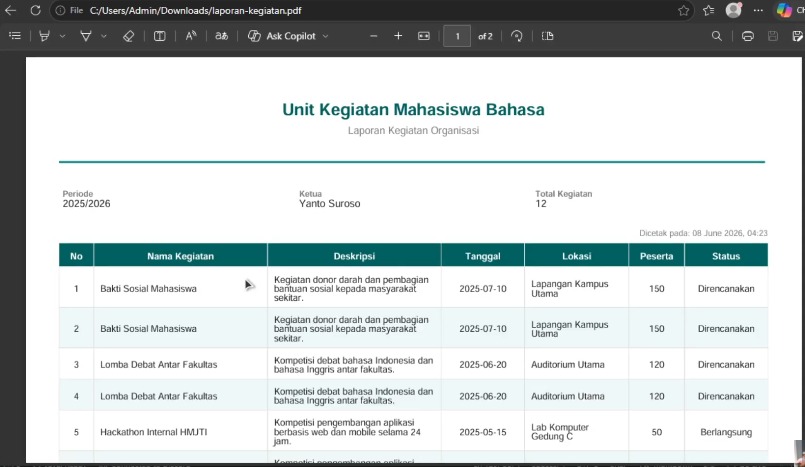Toggle the Fit to width button
The height and width of the screenshot is (467, 805).
point(424,36)
